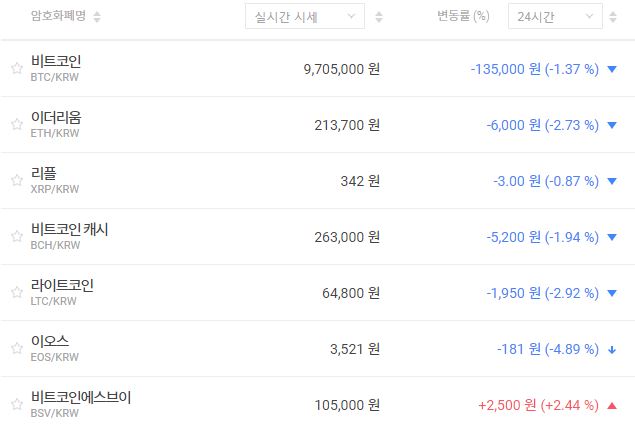This screenshot has width=635, height=427.
Task: Click the red up triangle for BSV
Action: click(612, 405)
